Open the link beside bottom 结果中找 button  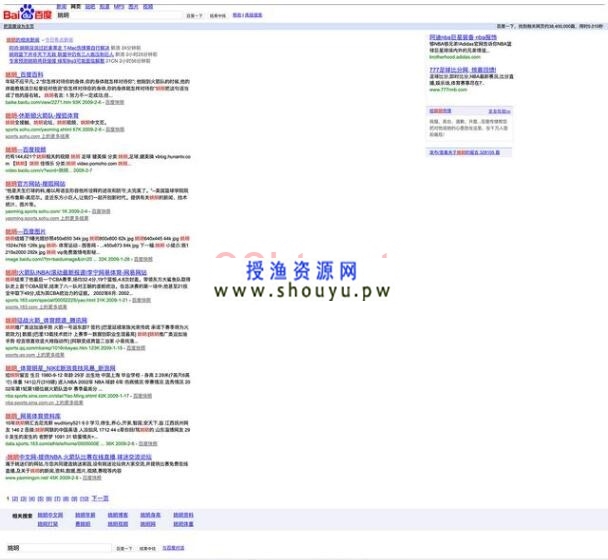click(173, 548)
